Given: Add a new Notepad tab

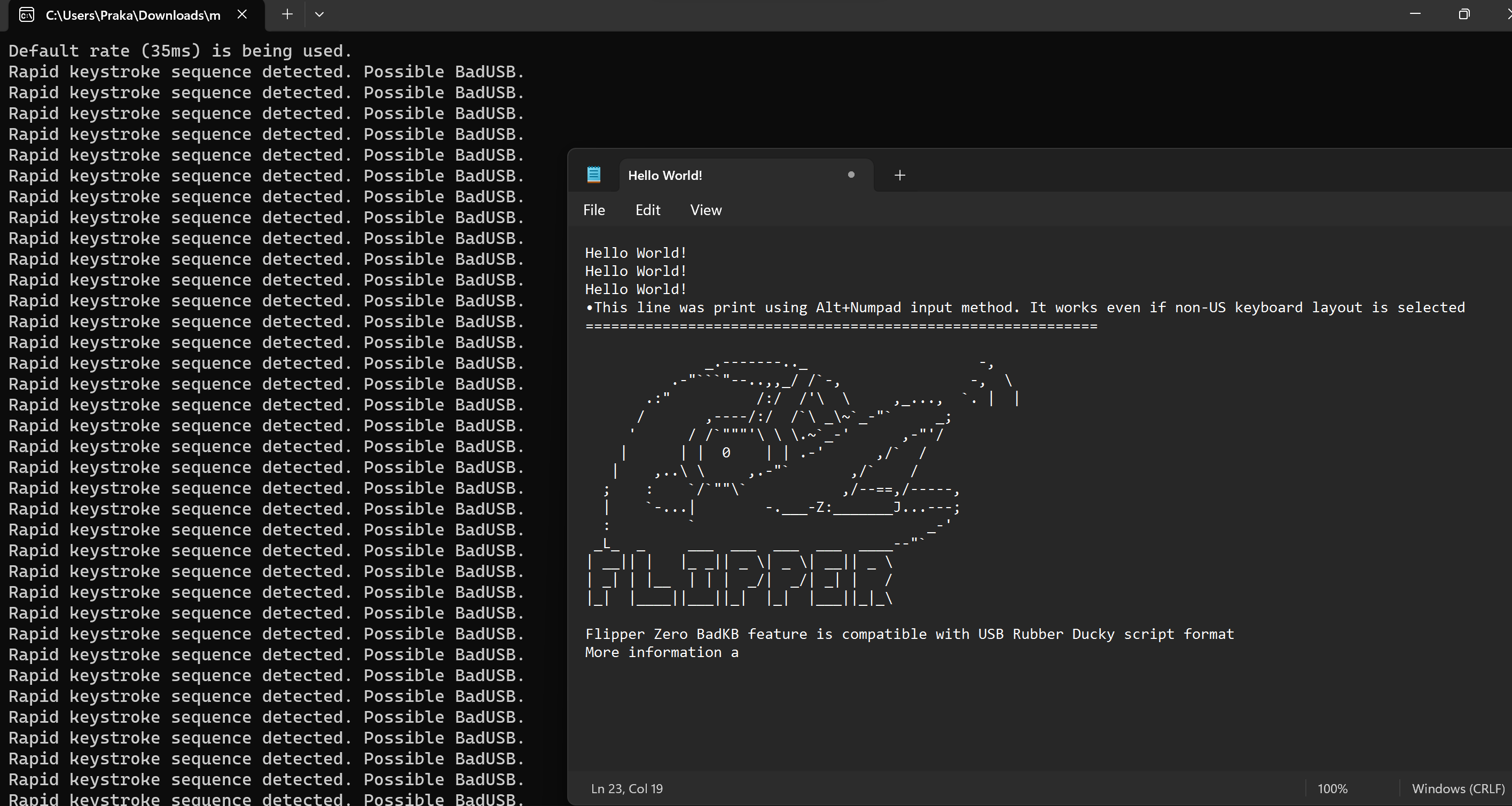Looking at the screenshot, I should (900, 176).
